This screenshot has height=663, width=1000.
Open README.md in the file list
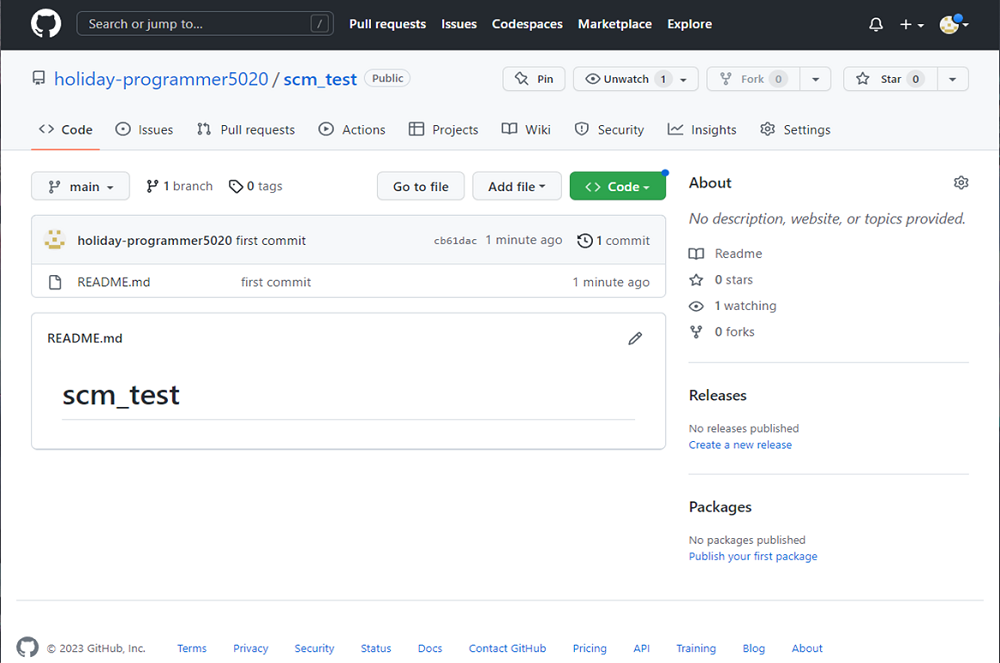point(114,282)
